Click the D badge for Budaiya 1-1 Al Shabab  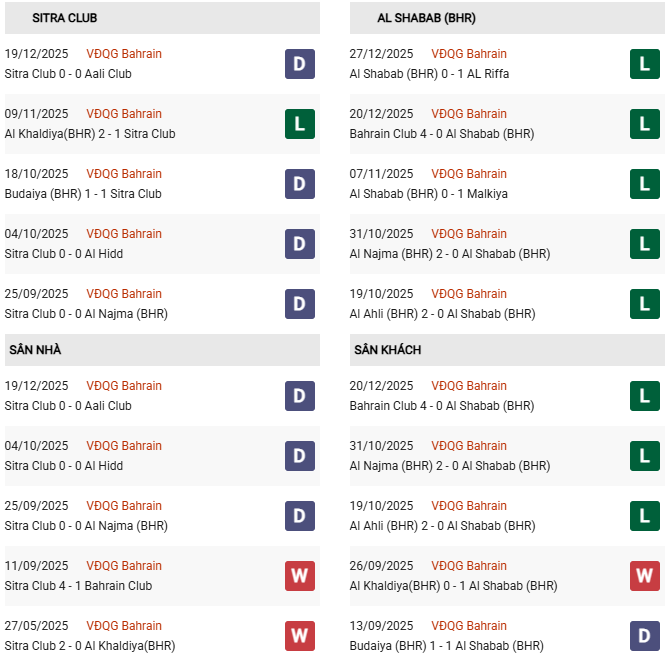pyautogui.click(x=645, y=636)
